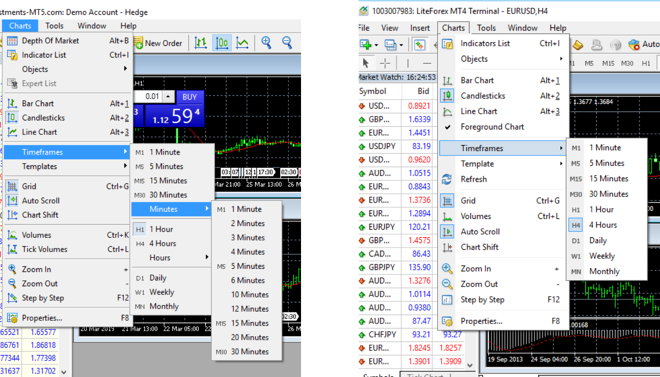Click Refresh in MT4 Charts menu
The image size is (660, 377).
click(x=503, y=179)
